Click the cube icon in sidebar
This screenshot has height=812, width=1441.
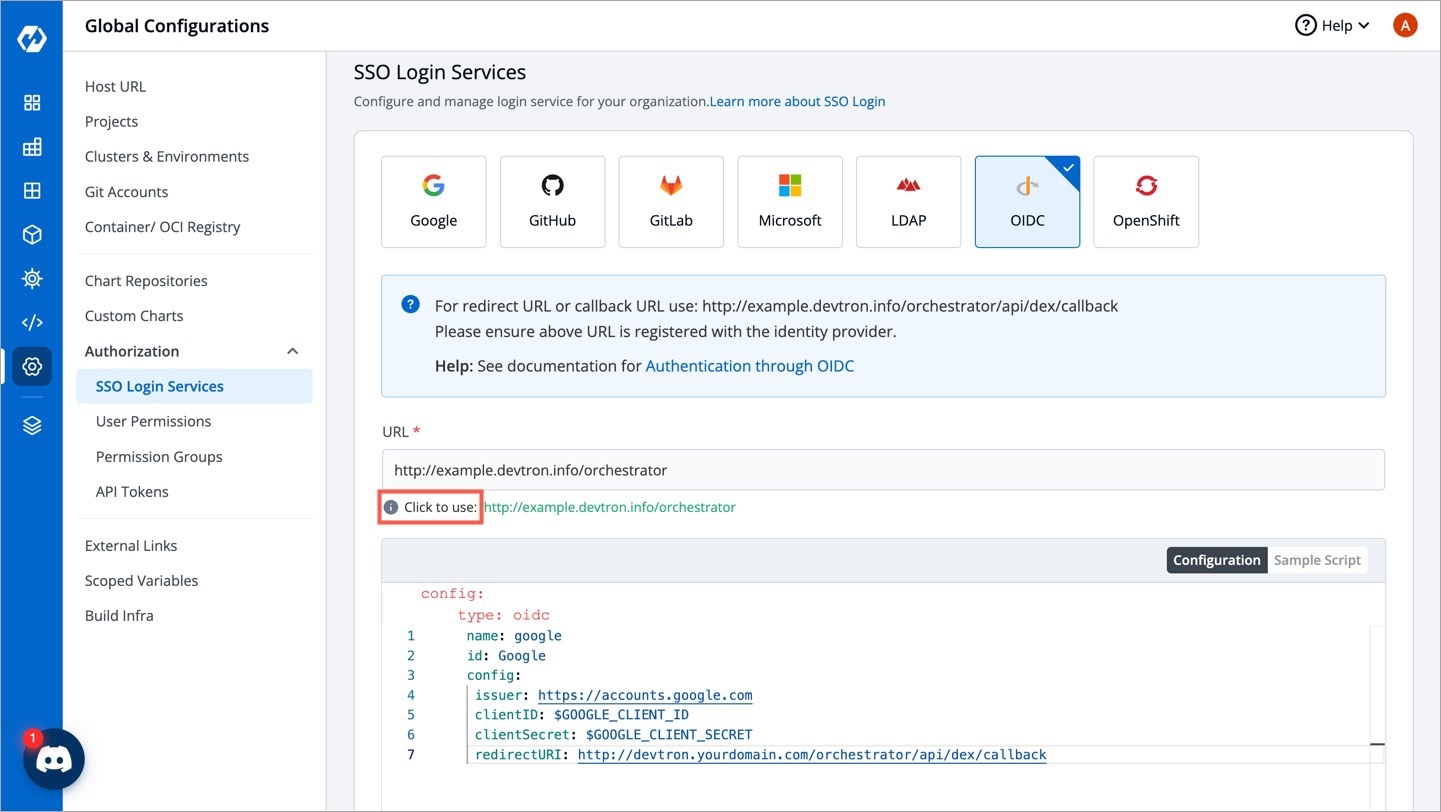click(x=32, y=235)
